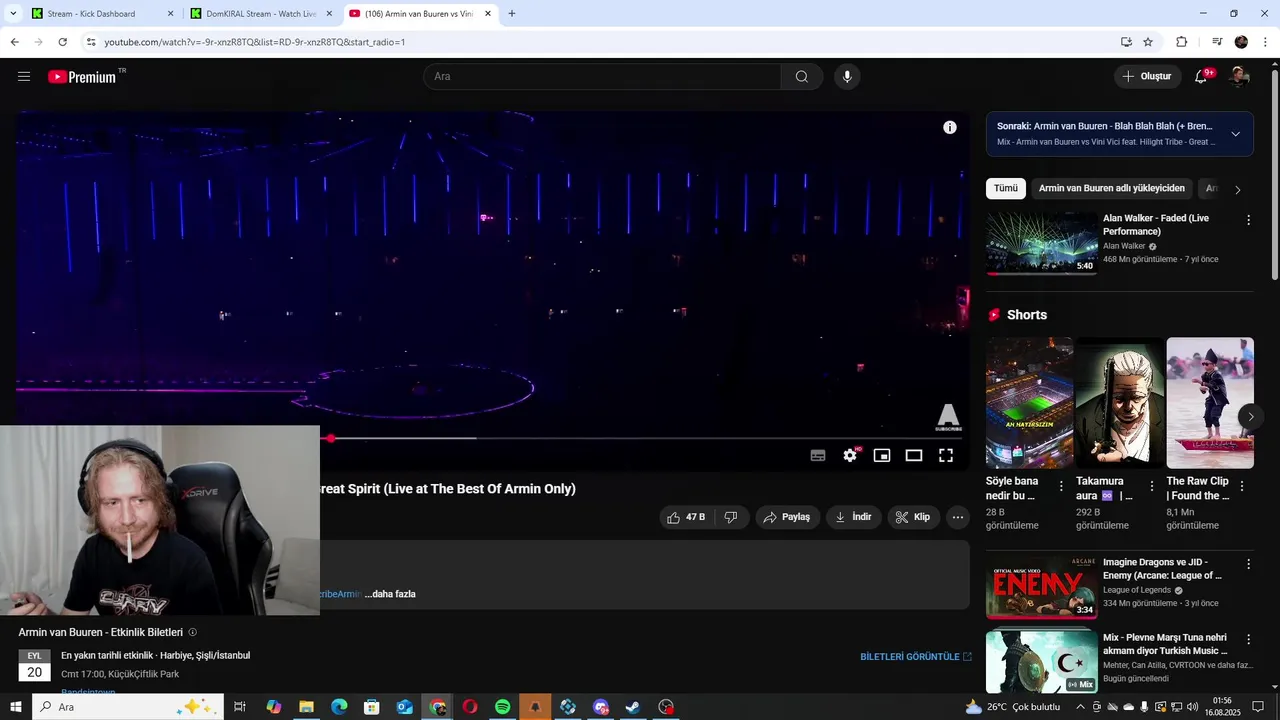Open the Plevne Marşı mix thumbnail
Image resolution: width=1280 pixels, height=720 pixels.
(x=1042, y=661)
